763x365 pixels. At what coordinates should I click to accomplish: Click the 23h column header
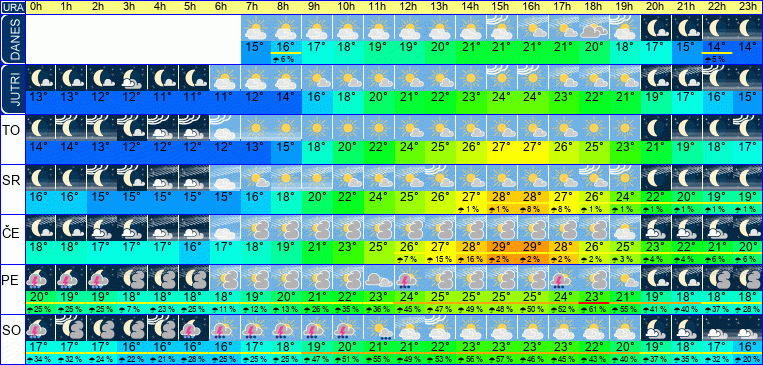pyautogui.click(x=747, y=7)
